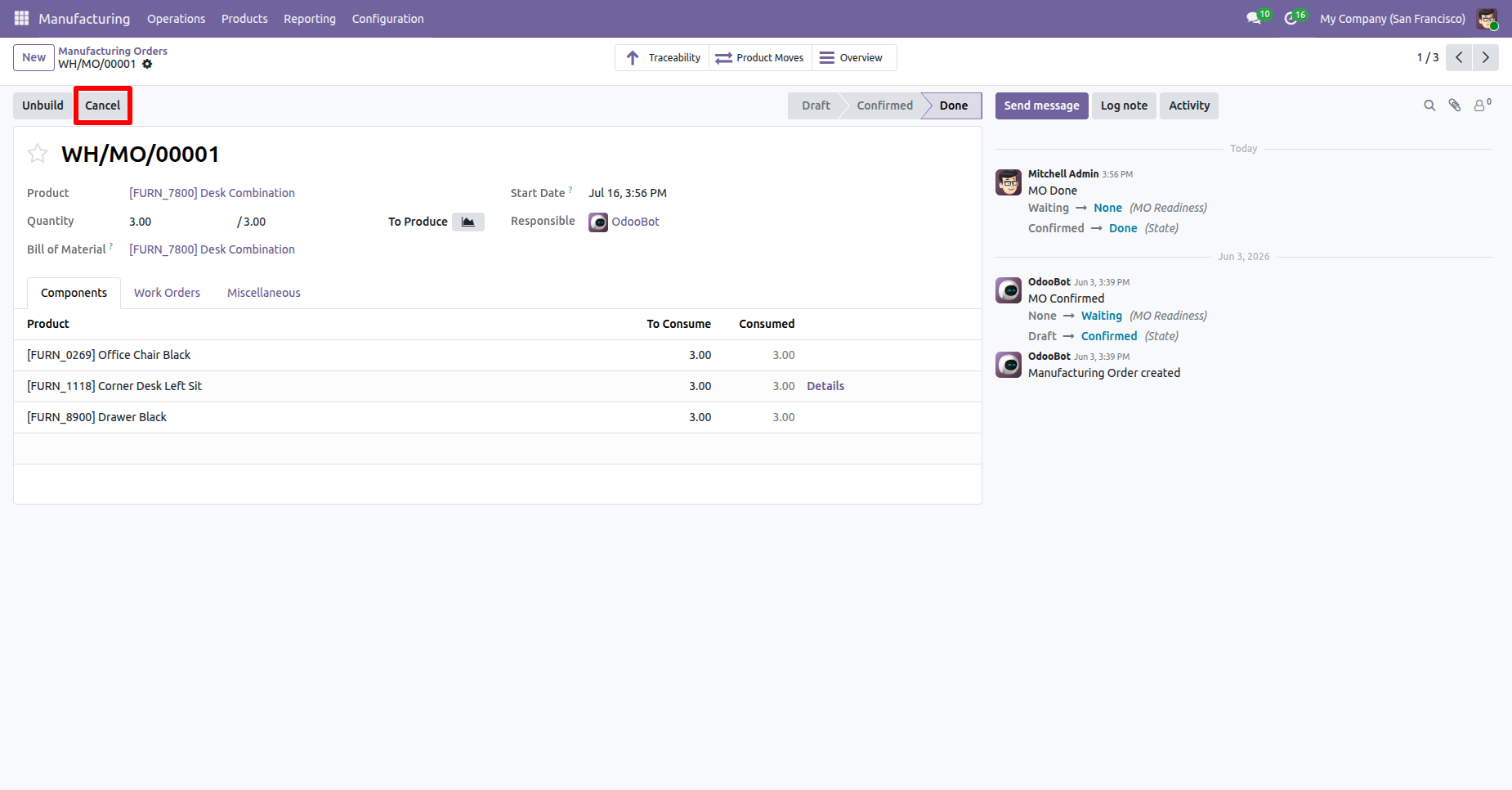Show followers with the person icon
This screenshot has height=790, width=1512.
click(1482, 105)
